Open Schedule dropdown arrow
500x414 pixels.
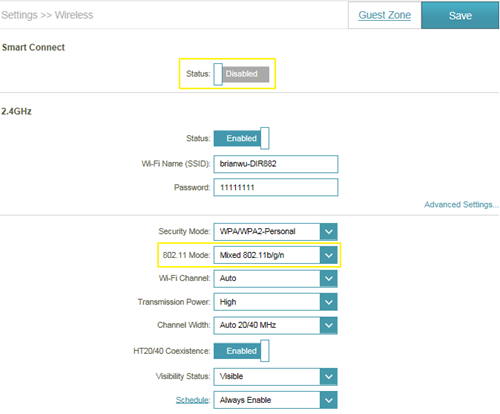[329, 400]
